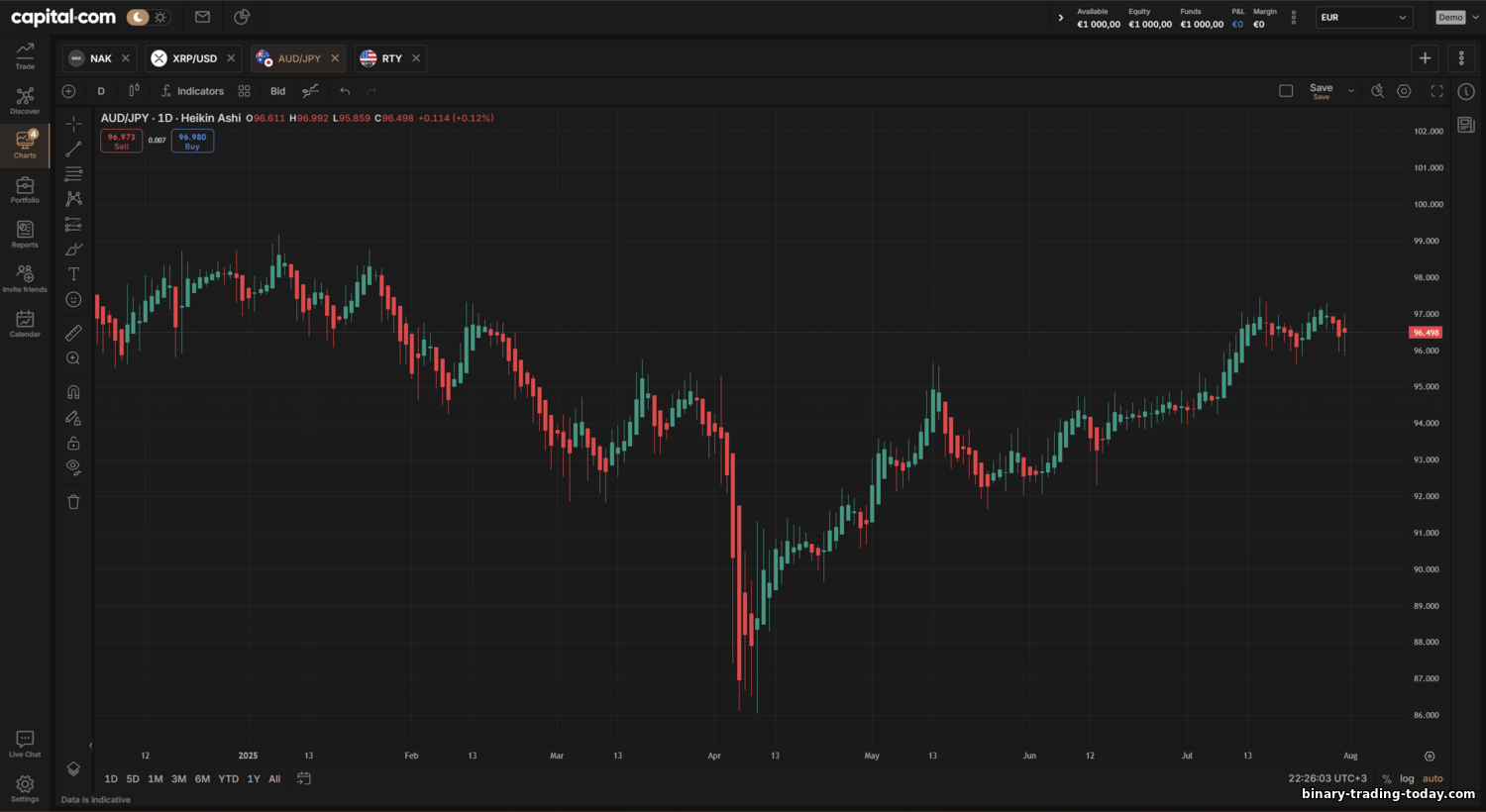The image size is (1486, 812).
Task: Click the Sell button at 96.973
Action: tap(121, 142)
